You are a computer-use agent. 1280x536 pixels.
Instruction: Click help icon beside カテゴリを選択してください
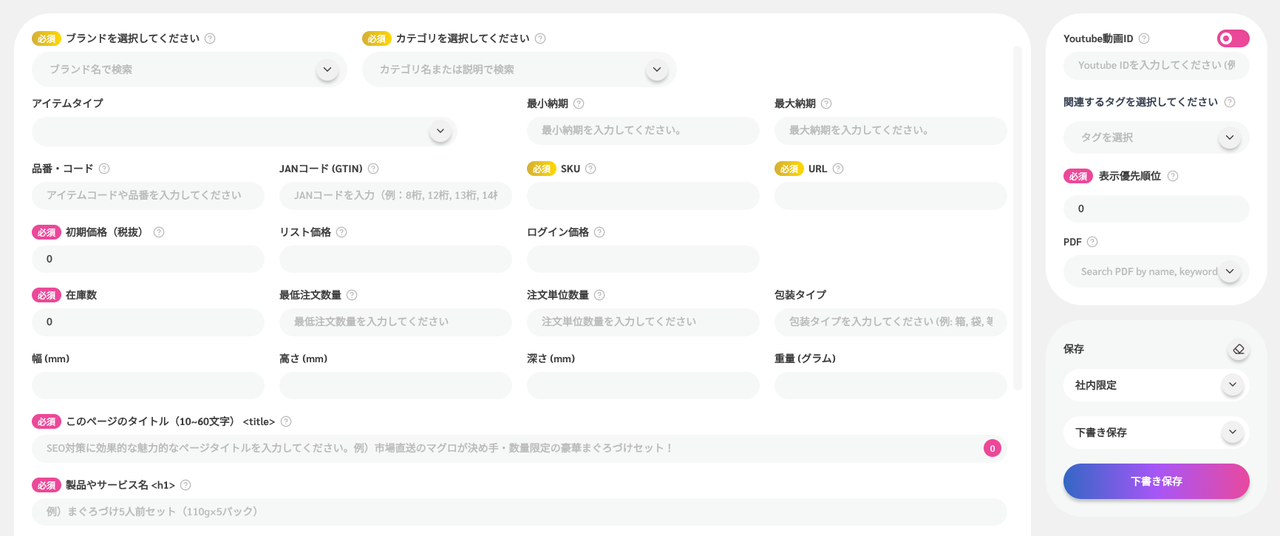tap(540, 39)
